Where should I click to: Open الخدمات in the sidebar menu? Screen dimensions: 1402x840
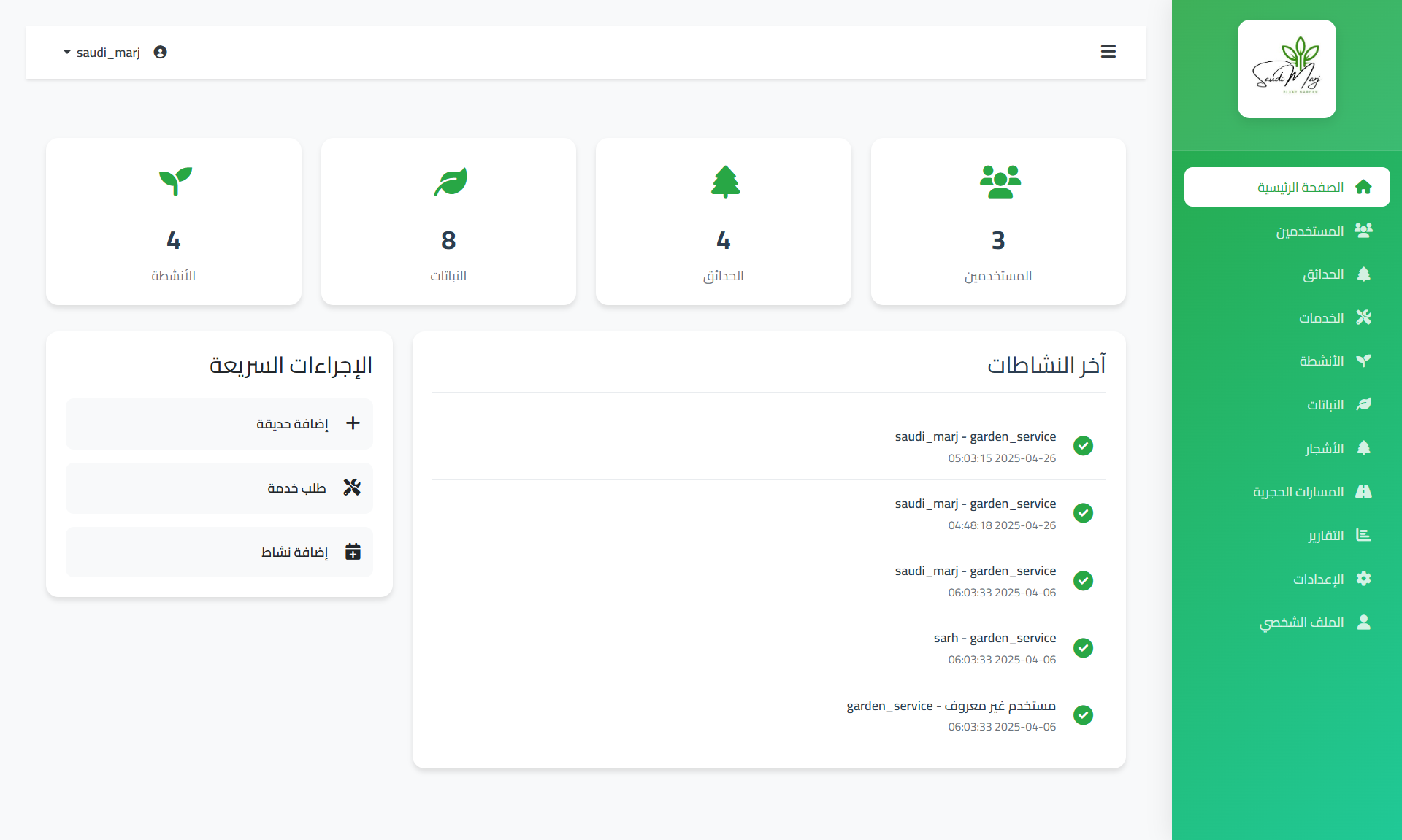1287,317
